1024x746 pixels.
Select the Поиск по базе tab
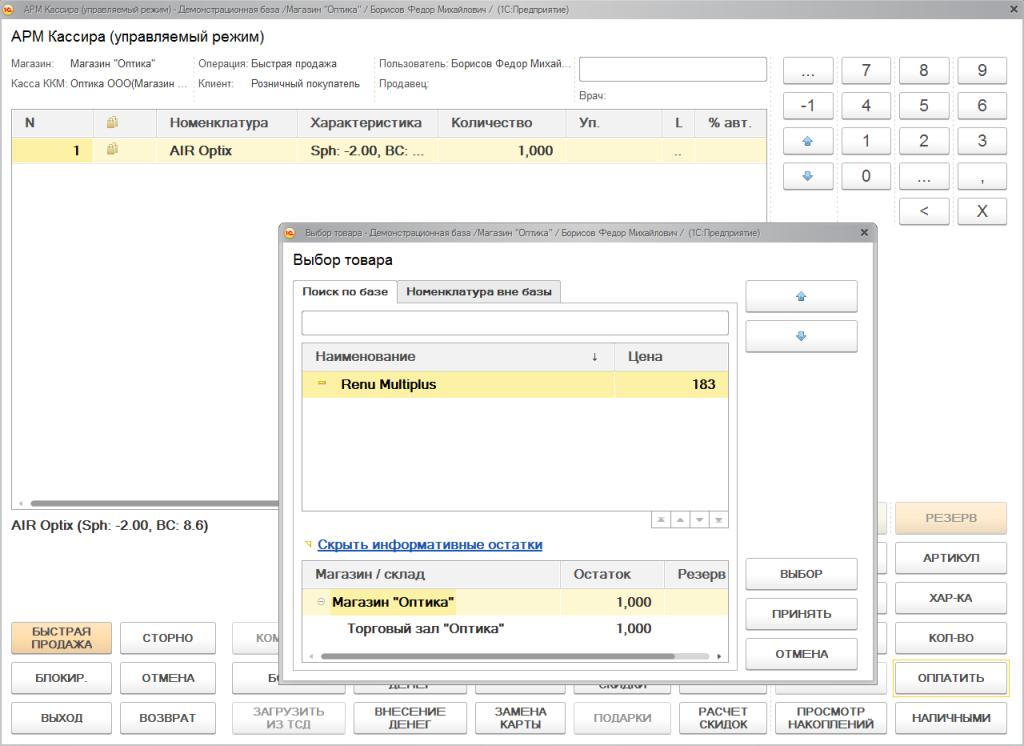[x=345, y=292]
